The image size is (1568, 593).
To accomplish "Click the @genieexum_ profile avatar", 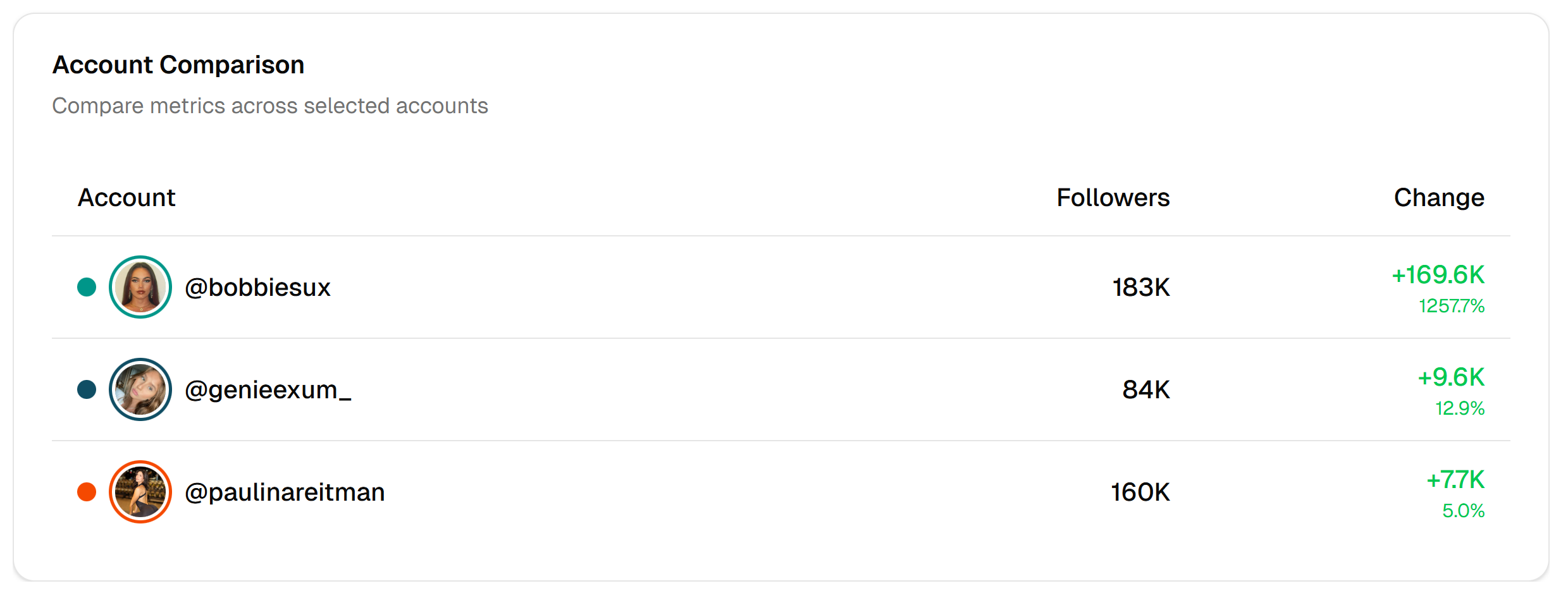I will pos(140,389).
